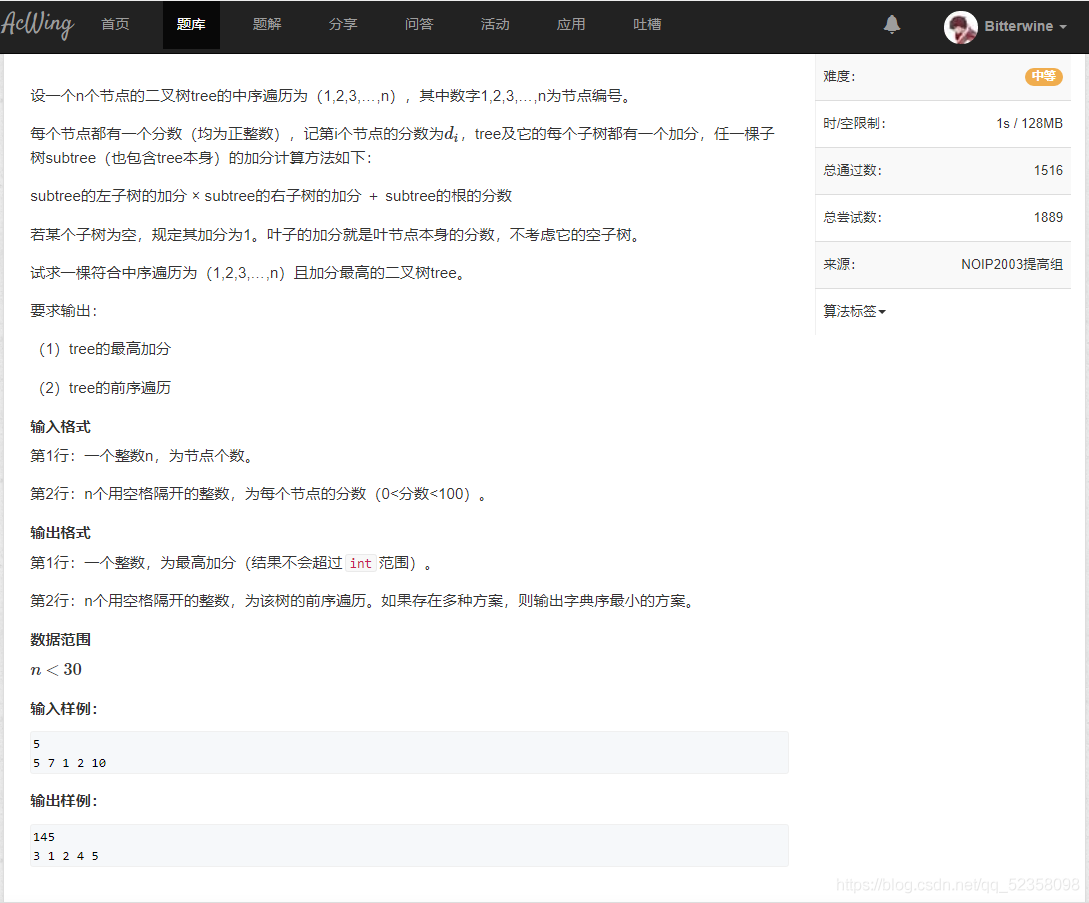Click the 输出样例 heading
Viewport: 1089px width, 903px height.
64,801
